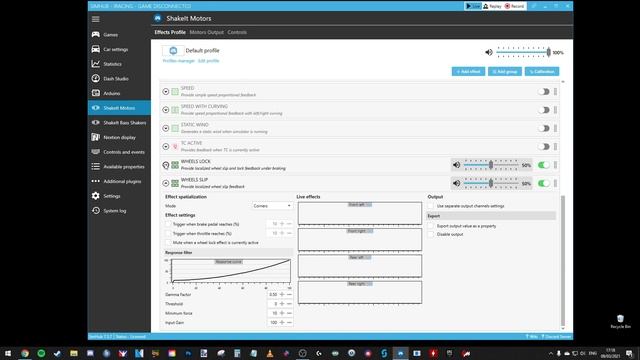
Task: Adjust the global 100% volume slider
Action: coord(524,52)
